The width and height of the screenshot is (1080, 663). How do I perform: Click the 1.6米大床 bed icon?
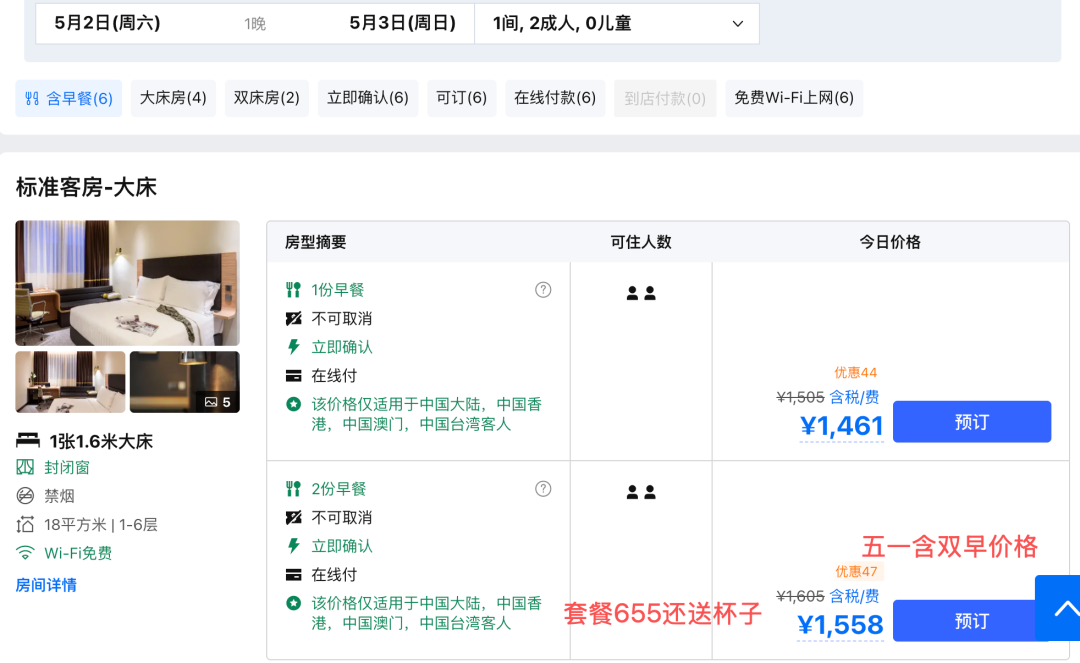(x=28, y=441)
